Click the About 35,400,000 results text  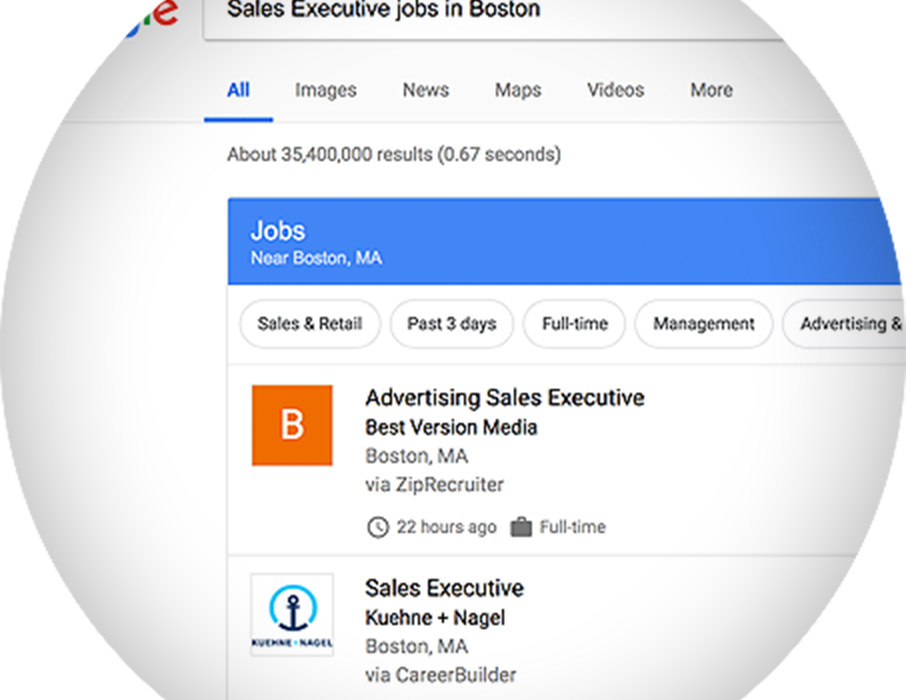coord(394,154)
